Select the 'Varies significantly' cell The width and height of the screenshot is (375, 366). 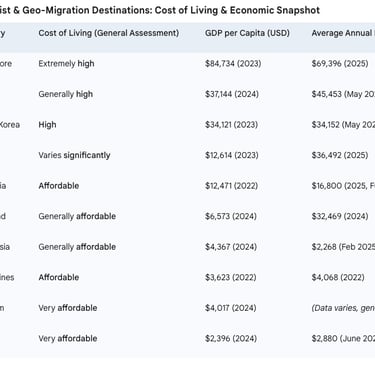(74, 155)
